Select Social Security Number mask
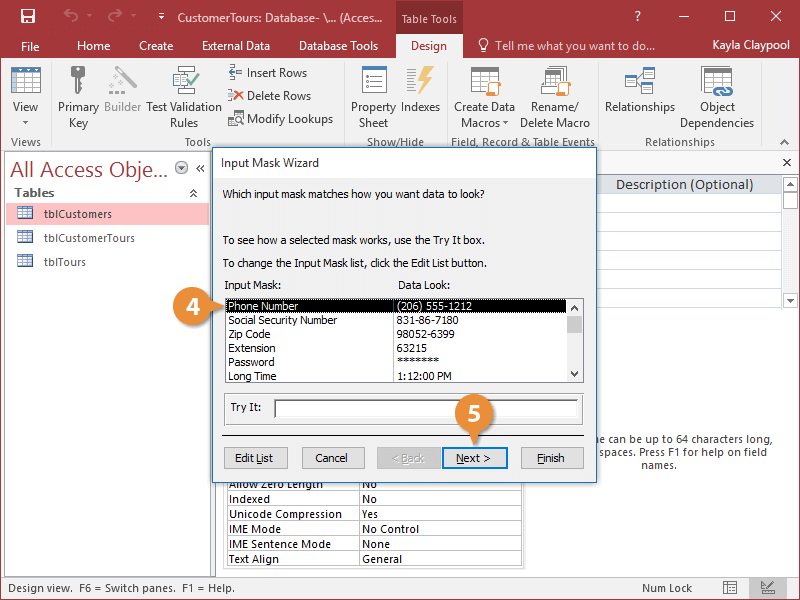 396,320
